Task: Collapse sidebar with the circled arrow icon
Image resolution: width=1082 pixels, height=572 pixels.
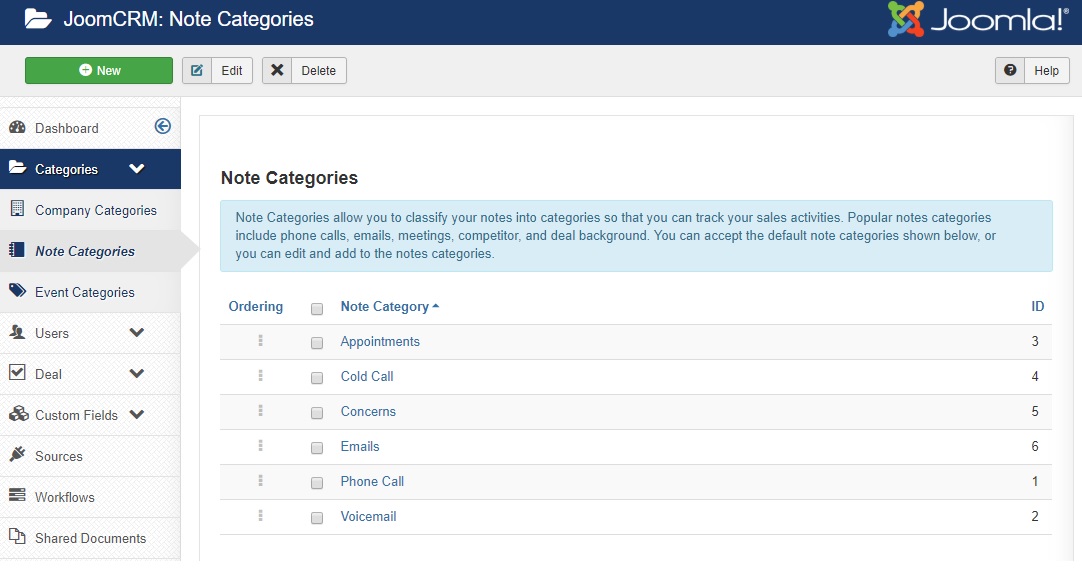Action: point(163,126)
